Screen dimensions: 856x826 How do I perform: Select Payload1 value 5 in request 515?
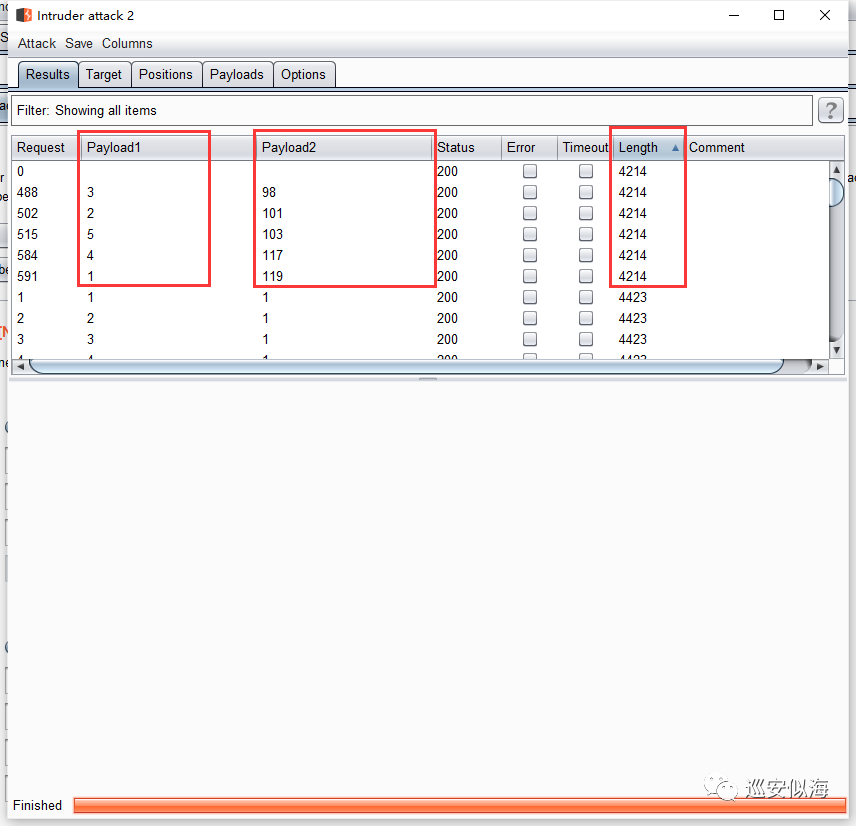coord(90,234)
